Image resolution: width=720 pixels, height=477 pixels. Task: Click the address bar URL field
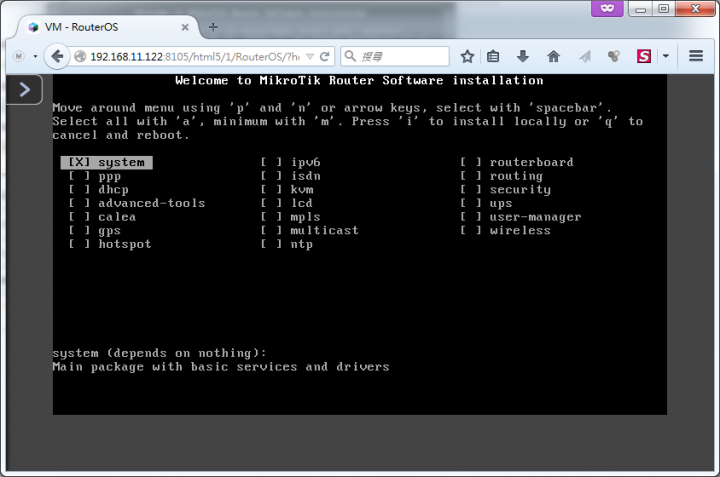(x=195, y=56)
